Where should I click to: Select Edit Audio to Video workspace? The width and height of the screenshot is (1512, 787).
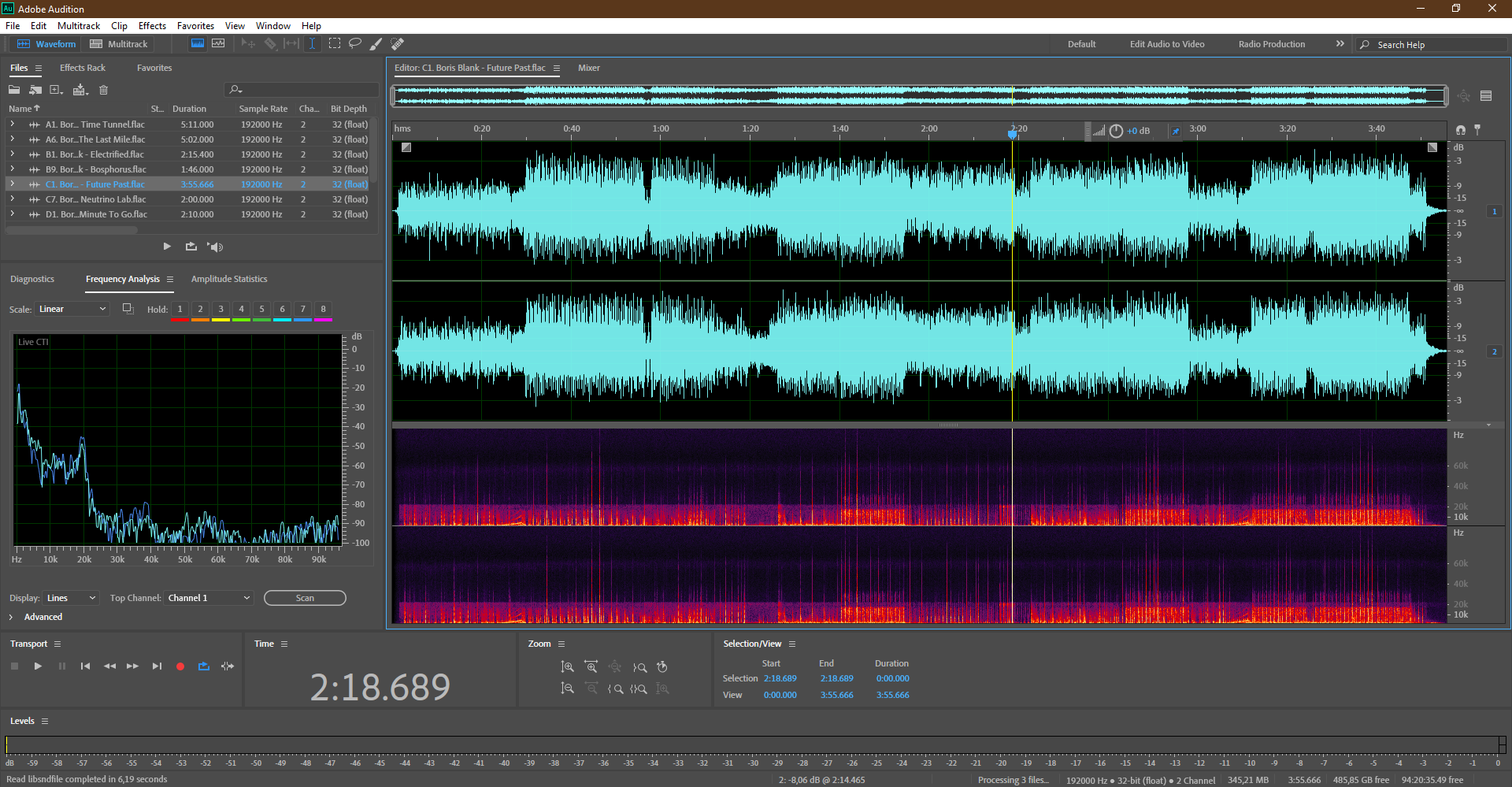coord(1167,44)
